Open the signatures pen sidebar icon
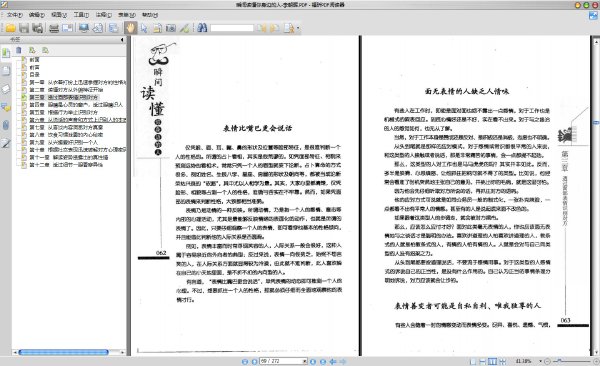 [6, 143]
